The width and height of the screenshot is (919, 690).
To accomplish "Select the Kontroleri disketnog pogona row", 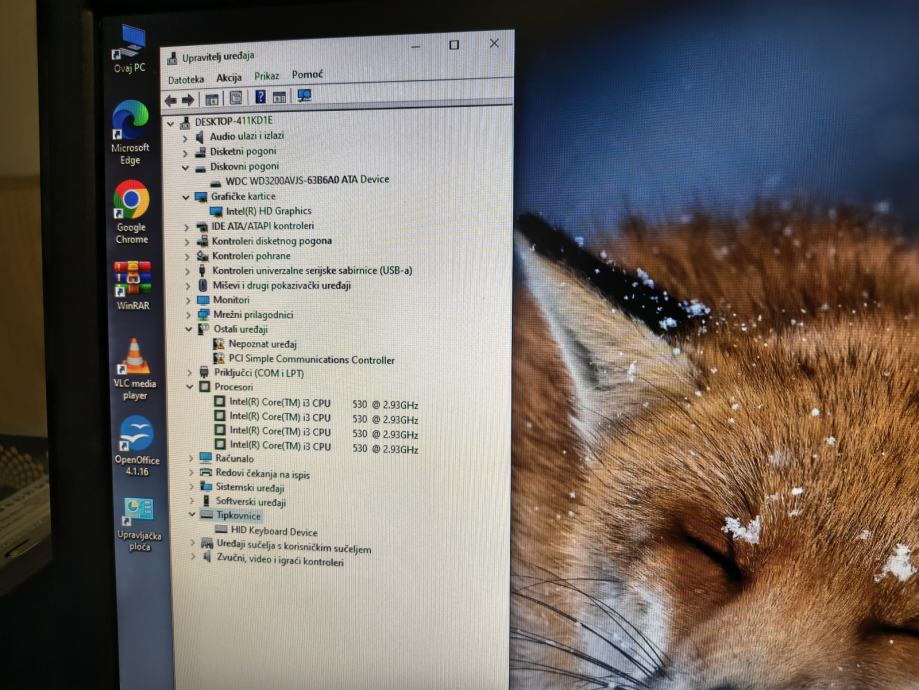I will pos(271,241).
